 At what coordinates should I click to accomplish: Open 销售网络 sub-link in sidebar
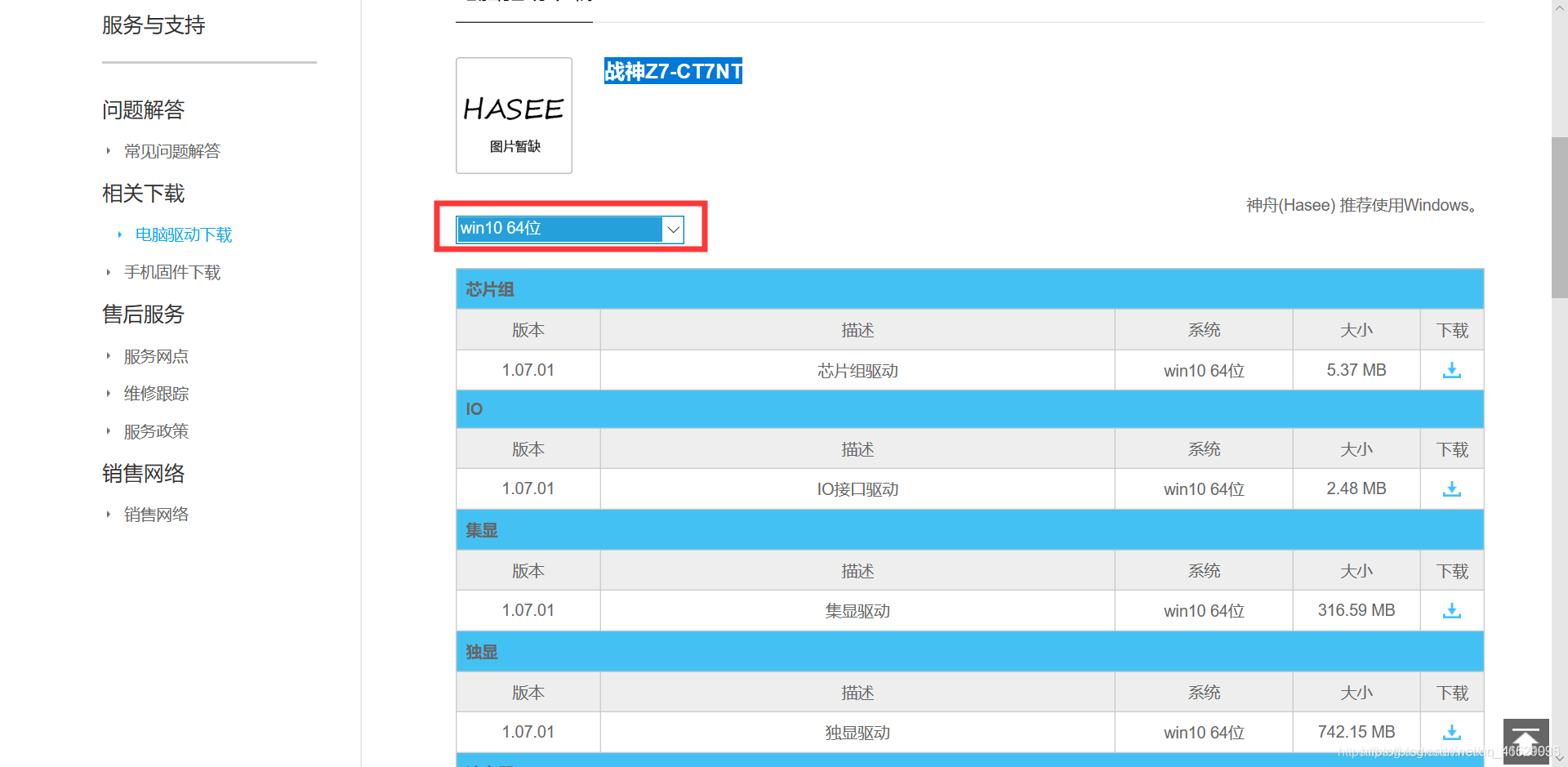(x=156, y=515)
